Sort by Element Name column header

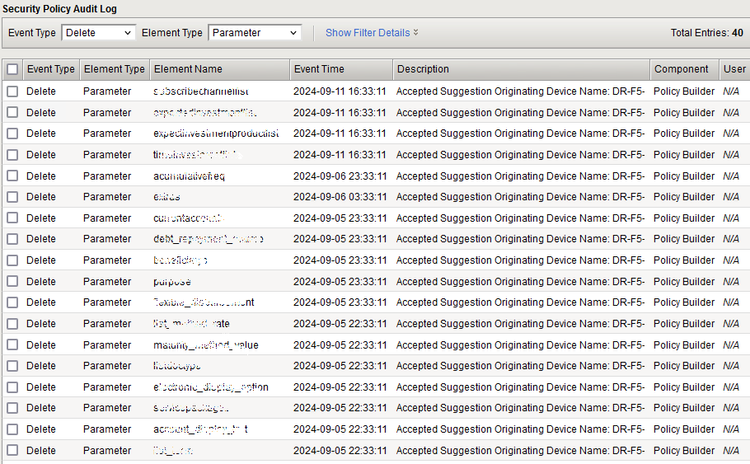[x=220, y=69]
